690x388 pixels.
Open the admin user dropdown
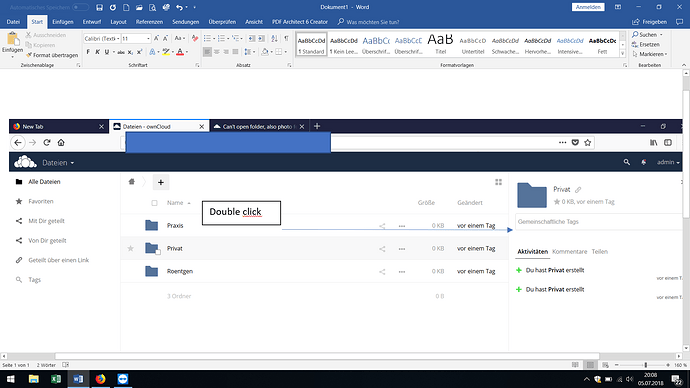pos(668,162)
